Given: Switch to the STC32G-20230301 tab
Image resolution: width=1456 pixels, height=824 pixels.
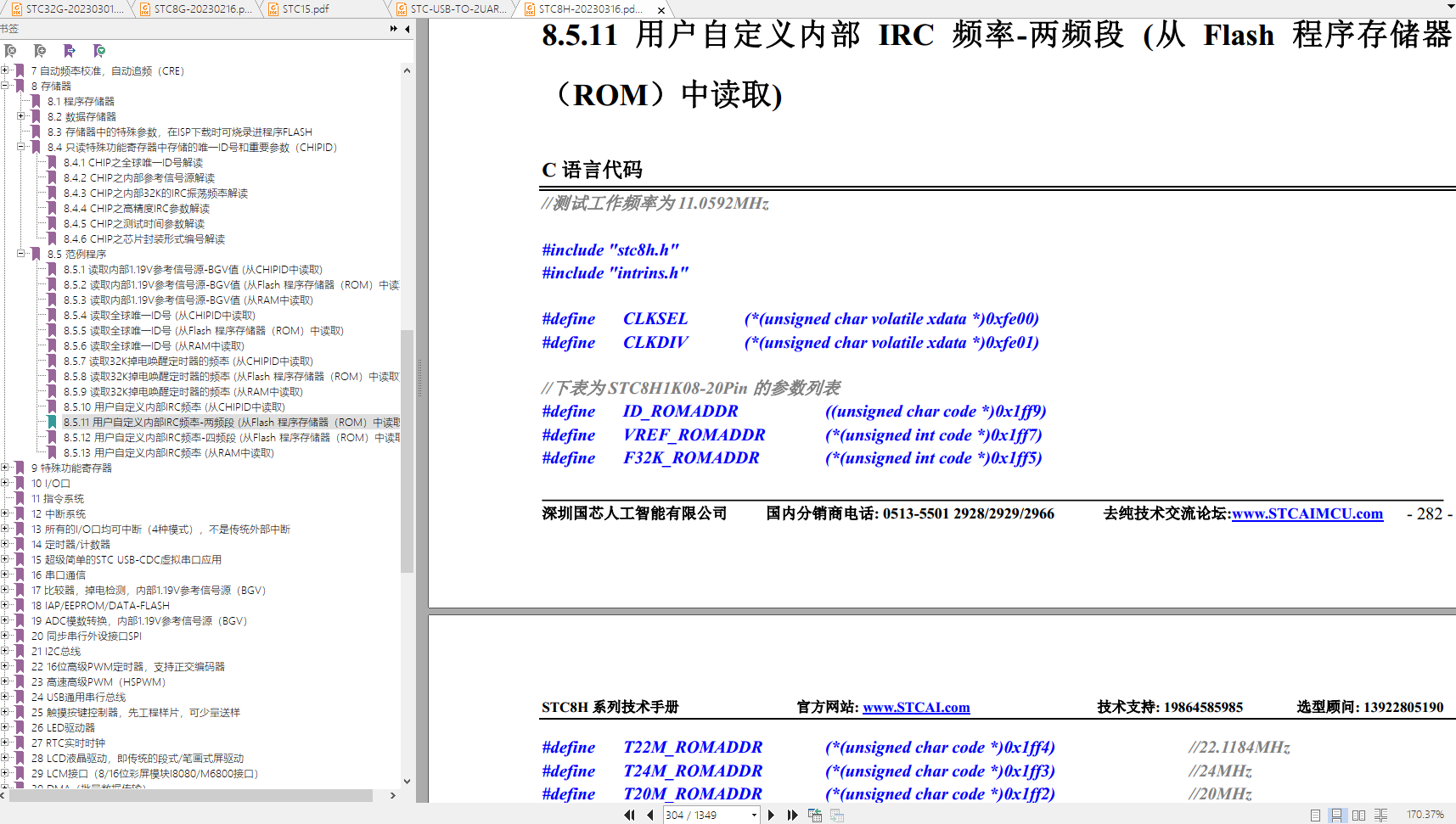Looking at the screenshot, I should 68,9.
